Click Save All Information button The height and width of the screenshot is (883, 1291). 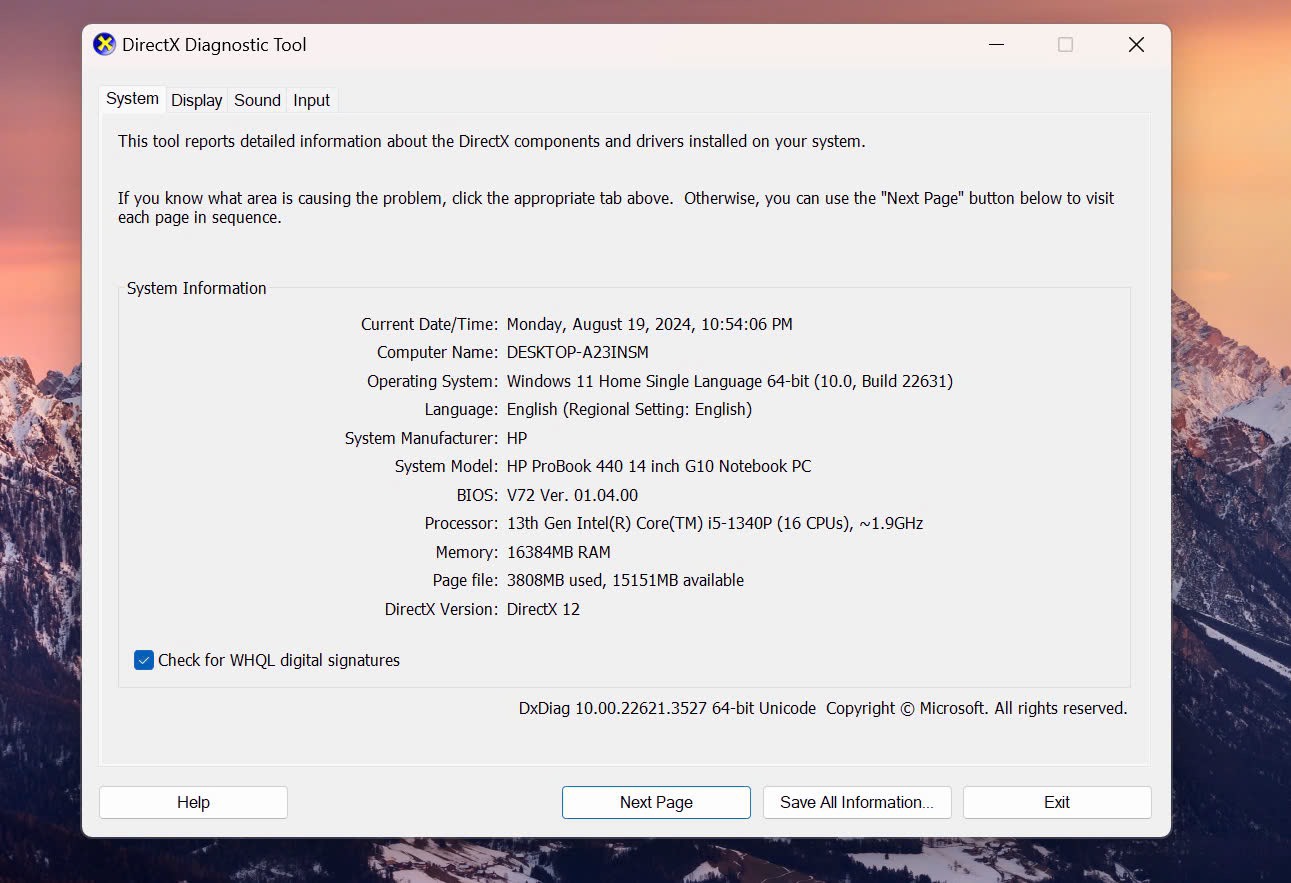pos(857,802)
